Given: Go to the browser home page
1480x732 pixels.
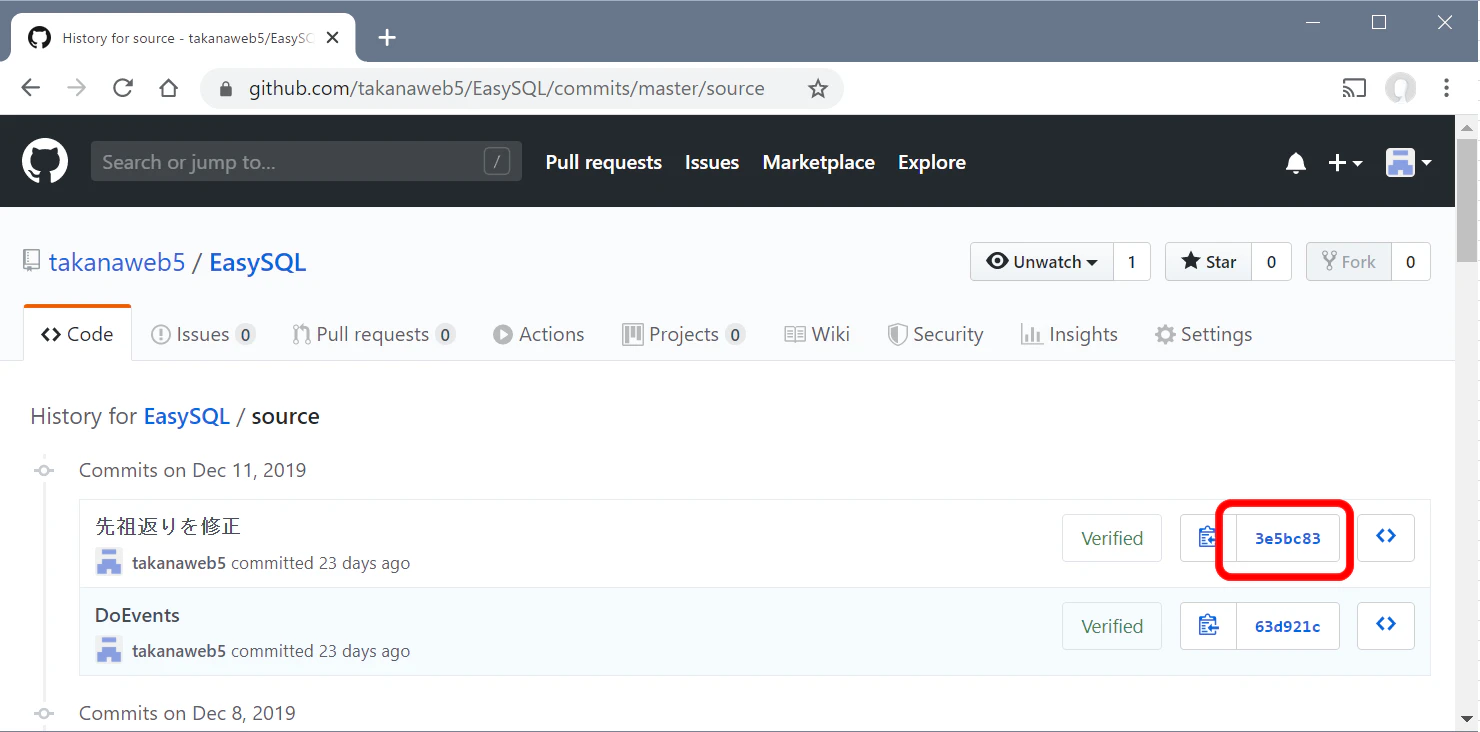Looking at the screenshot, I should 169,88.
